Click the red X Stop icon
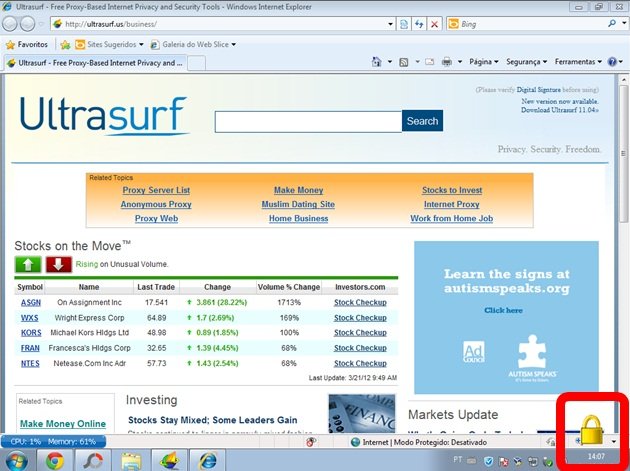The image size is (630, 471). pos(434,24)
